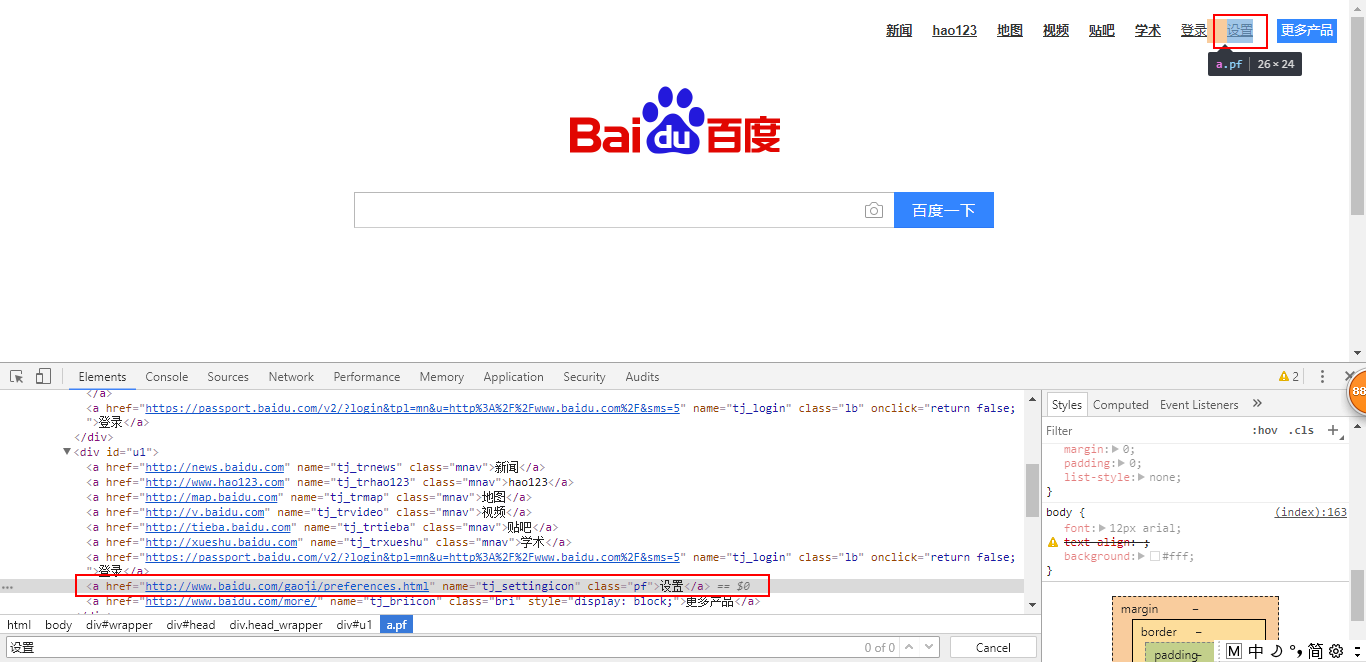Open the DevTools three-dot customize menu
Screen dimensions: 1366x662
point(1322,377)
